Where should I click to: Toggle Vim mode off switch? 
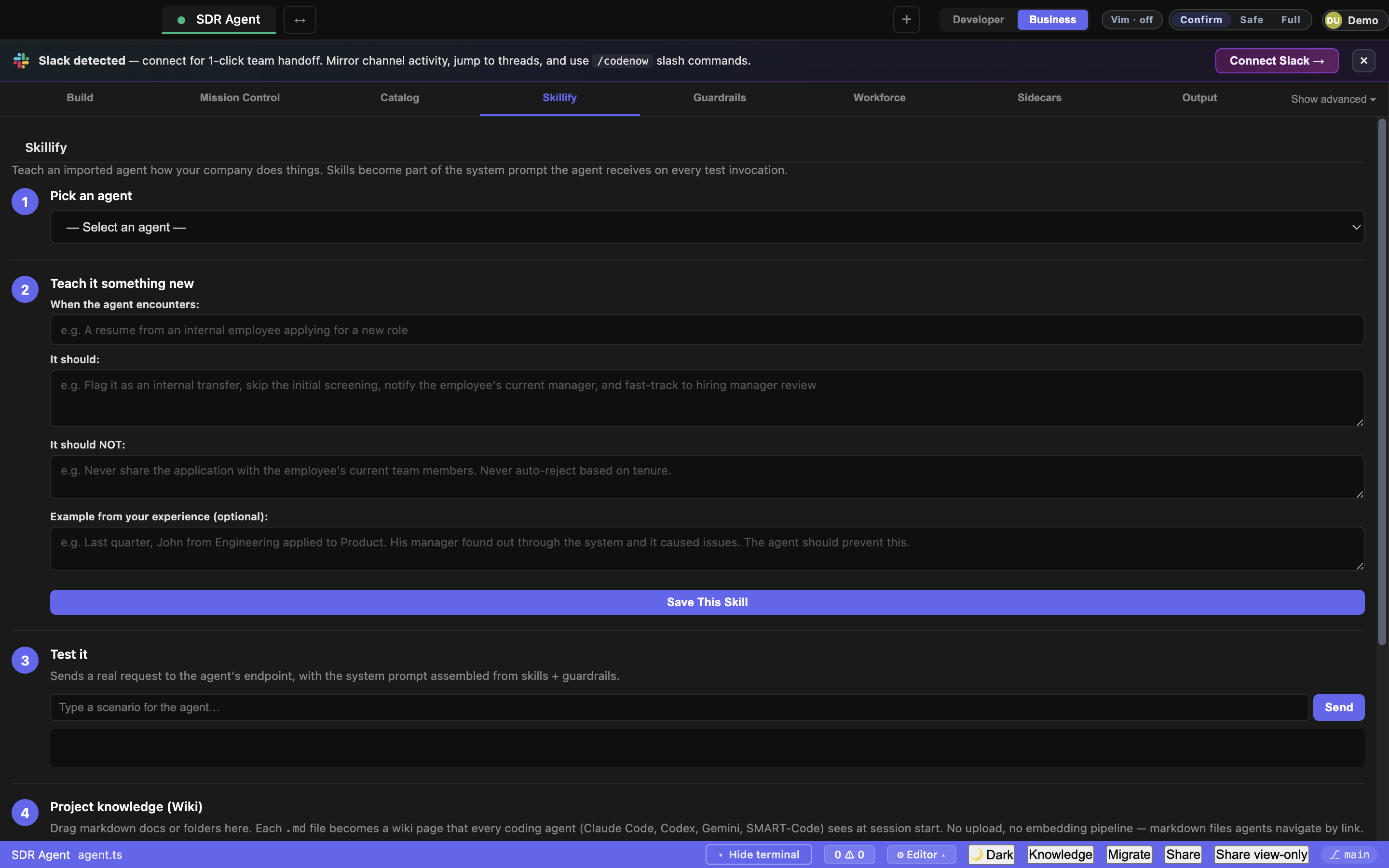[1131, 19]
